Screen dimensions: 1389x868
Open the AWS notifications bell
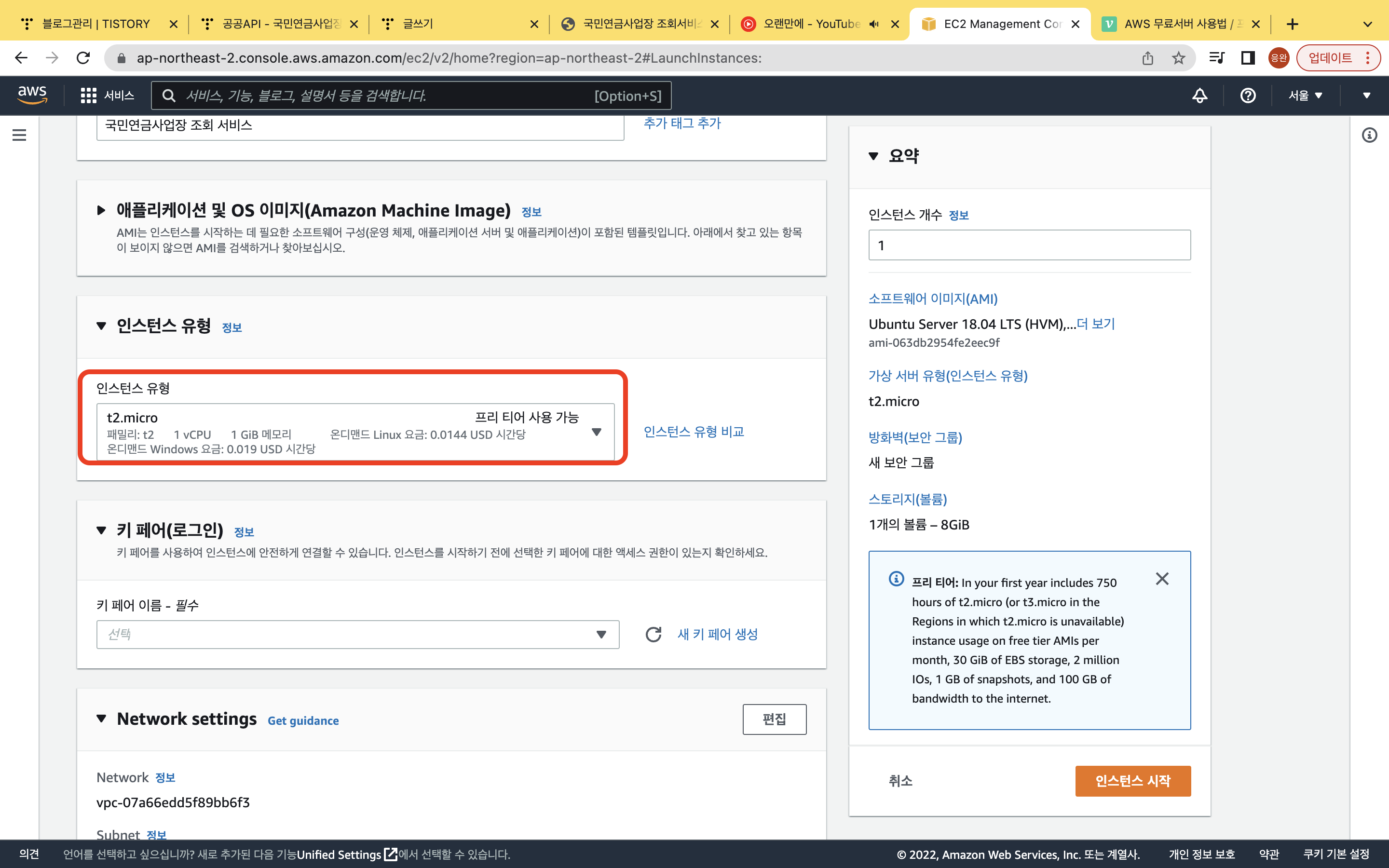pos(1199,95)
